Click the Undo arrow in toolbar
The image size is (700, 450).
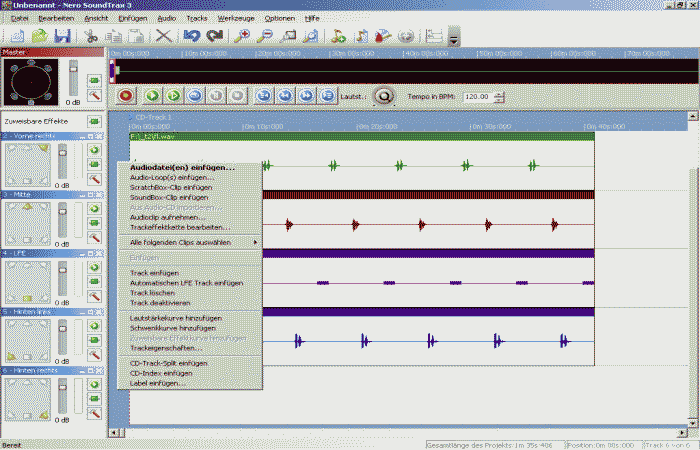pyautogui.click(x=191, y=36)
